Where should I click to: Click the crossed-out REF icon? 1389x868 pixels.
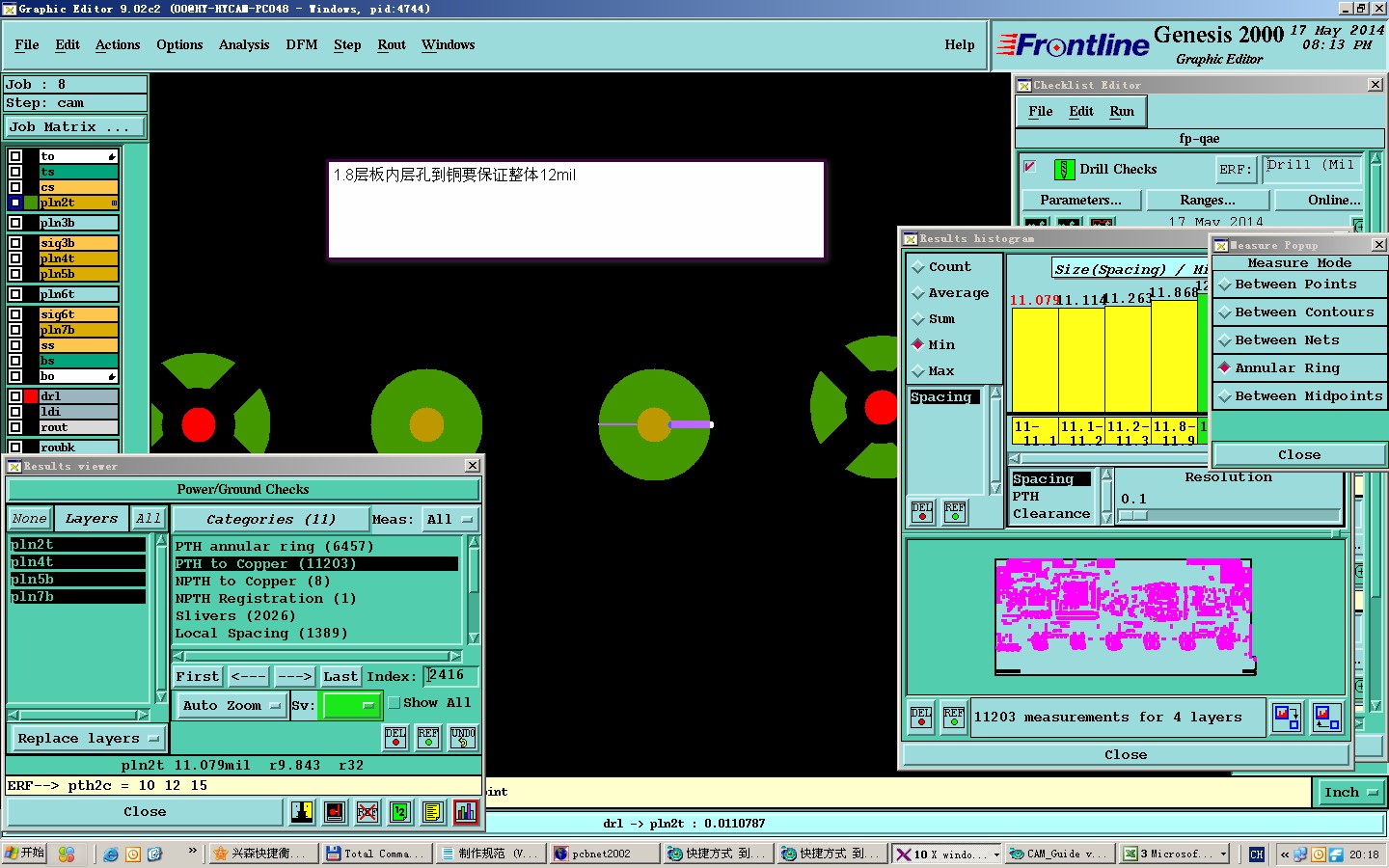(367, 812)
